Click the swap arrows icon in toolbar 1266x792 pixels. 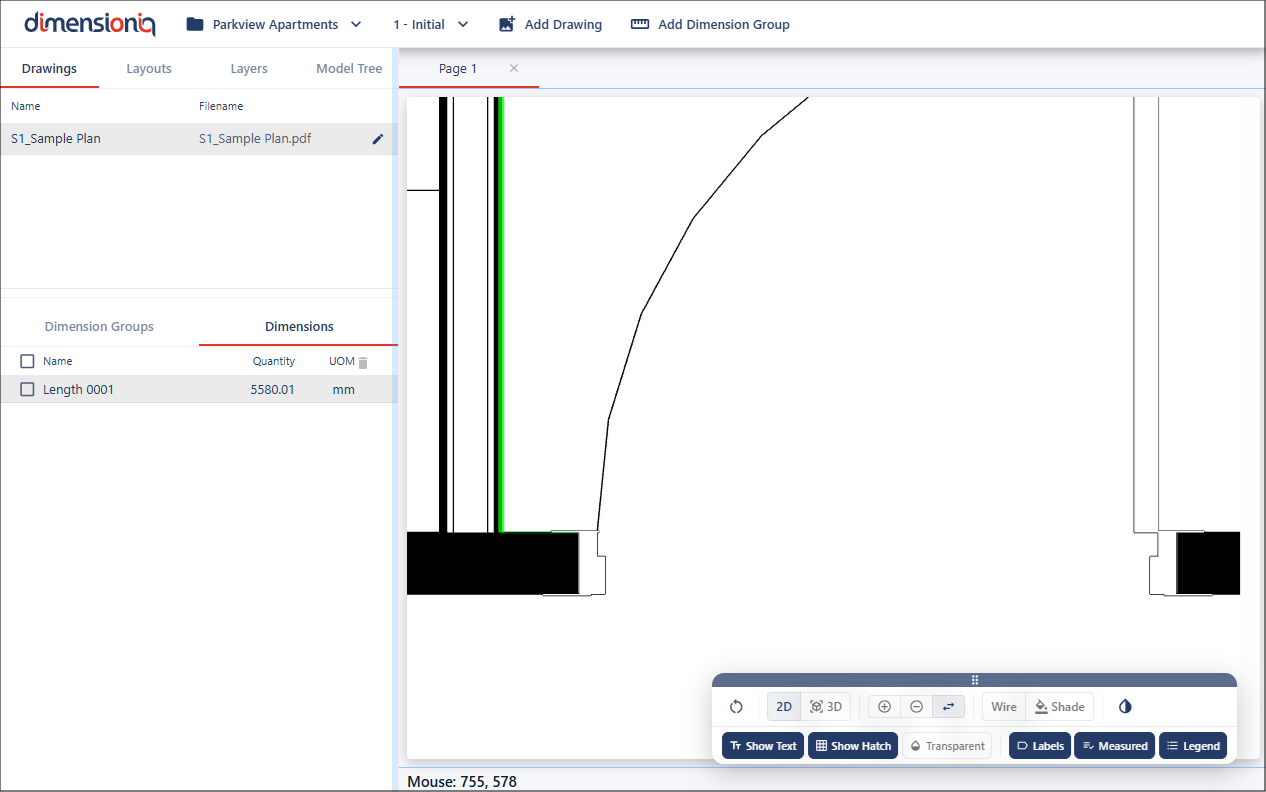click(949, 707)
